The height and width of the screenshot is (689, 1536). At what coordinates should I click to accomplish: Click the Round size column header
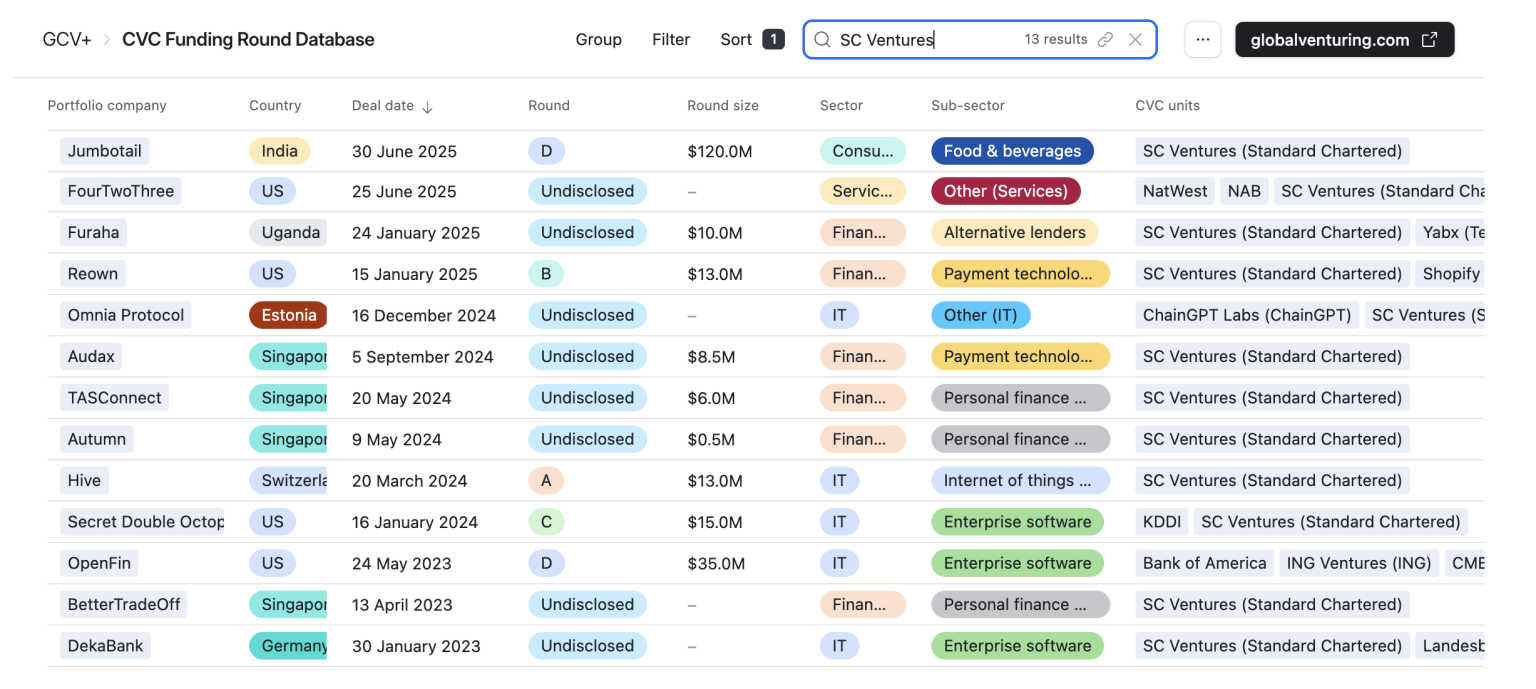(722, 106)
